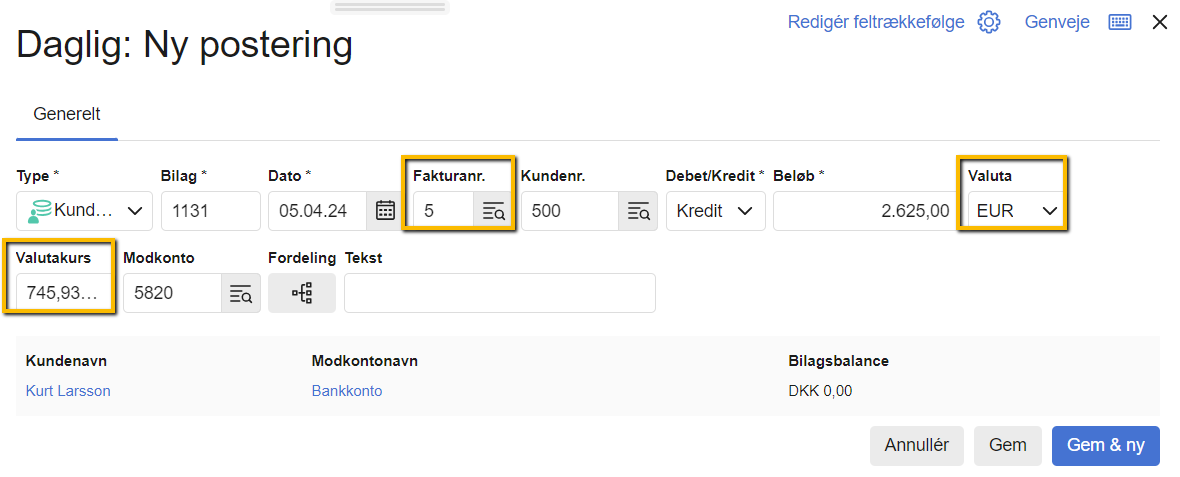Open the Debet/Kredit dropdown

tap(715, 211)
